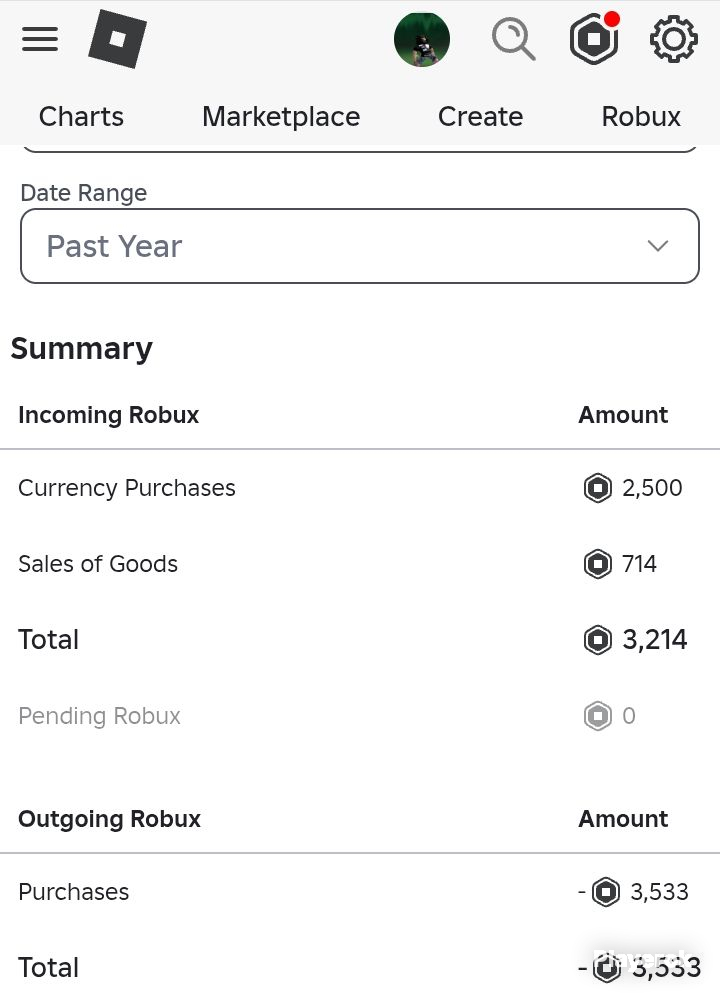Image resolution: width=720 pixels, height=997 pixels.
Task: Click the chevron arrow in Date Range box
Action: pos(658,246)
